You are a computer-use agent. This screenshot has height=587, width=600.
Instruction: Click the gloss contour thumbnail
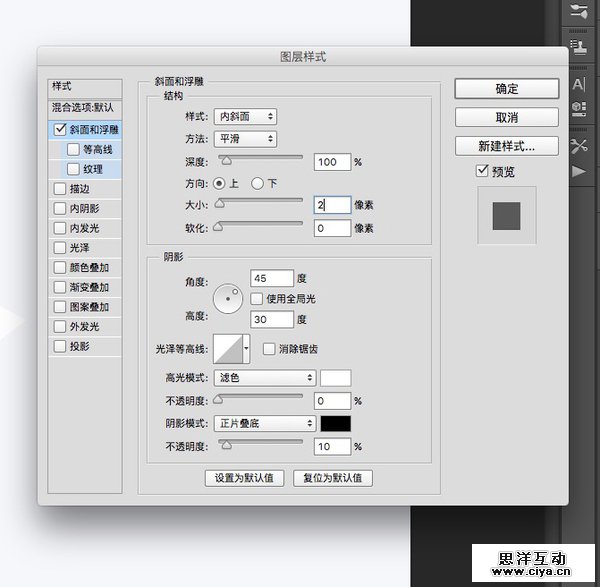(229, 349)
